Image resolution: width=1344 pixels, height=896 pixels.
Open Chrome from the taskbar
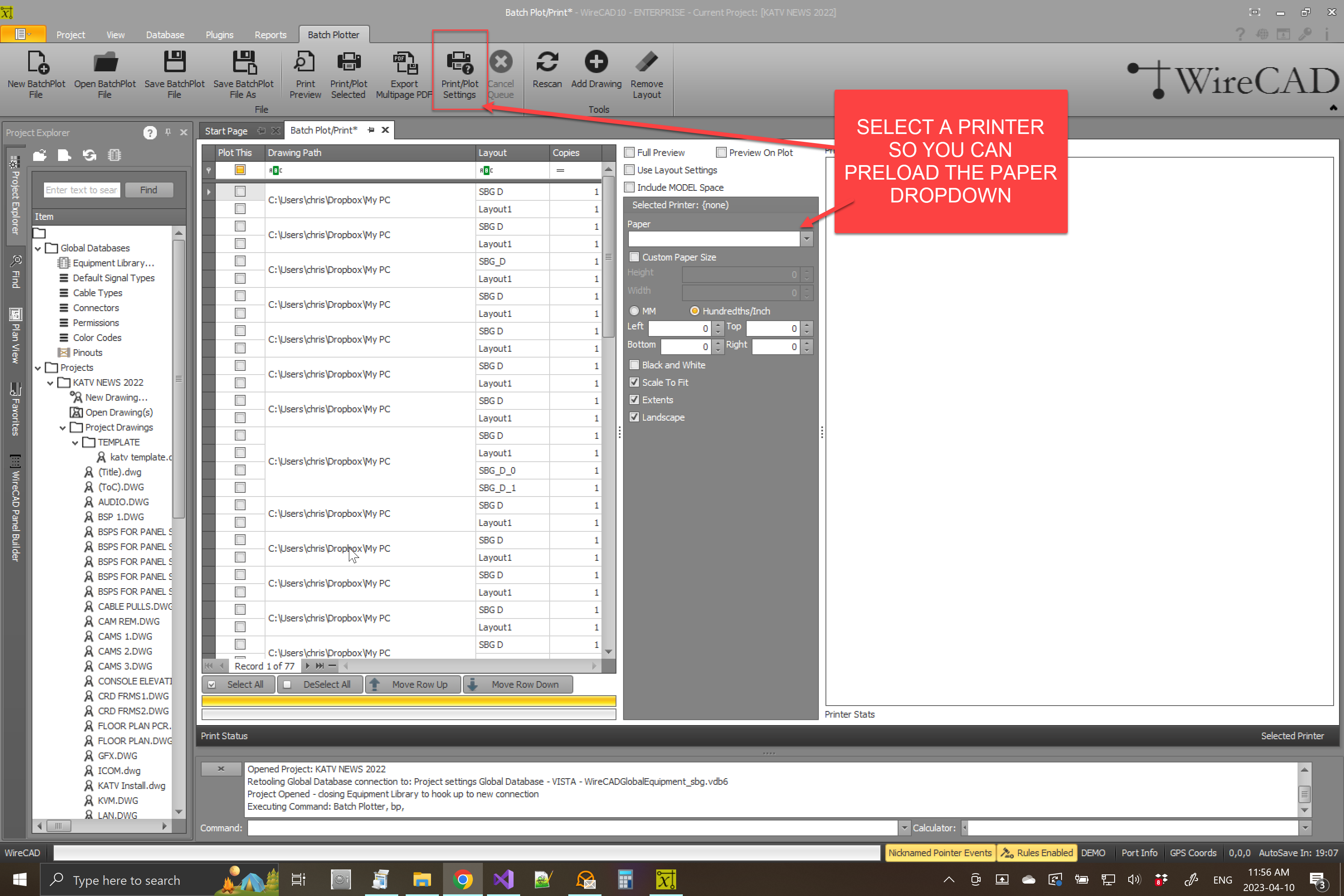[x=462, y=879]
